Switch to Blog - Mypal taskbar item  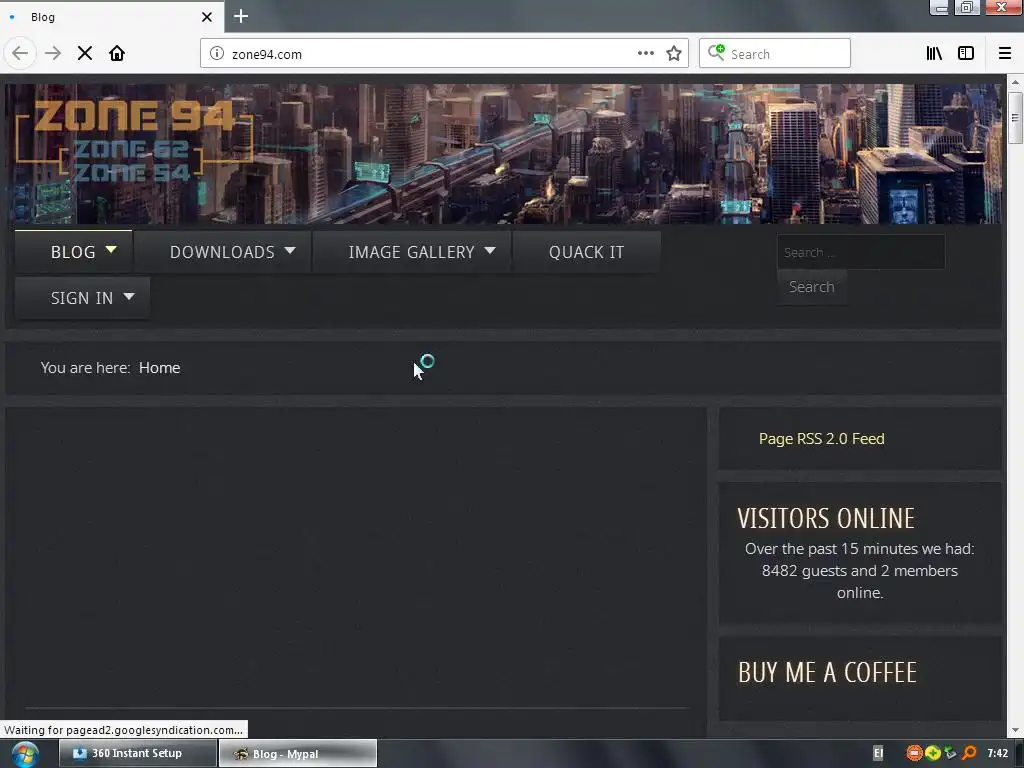click(x=298, y=754)
